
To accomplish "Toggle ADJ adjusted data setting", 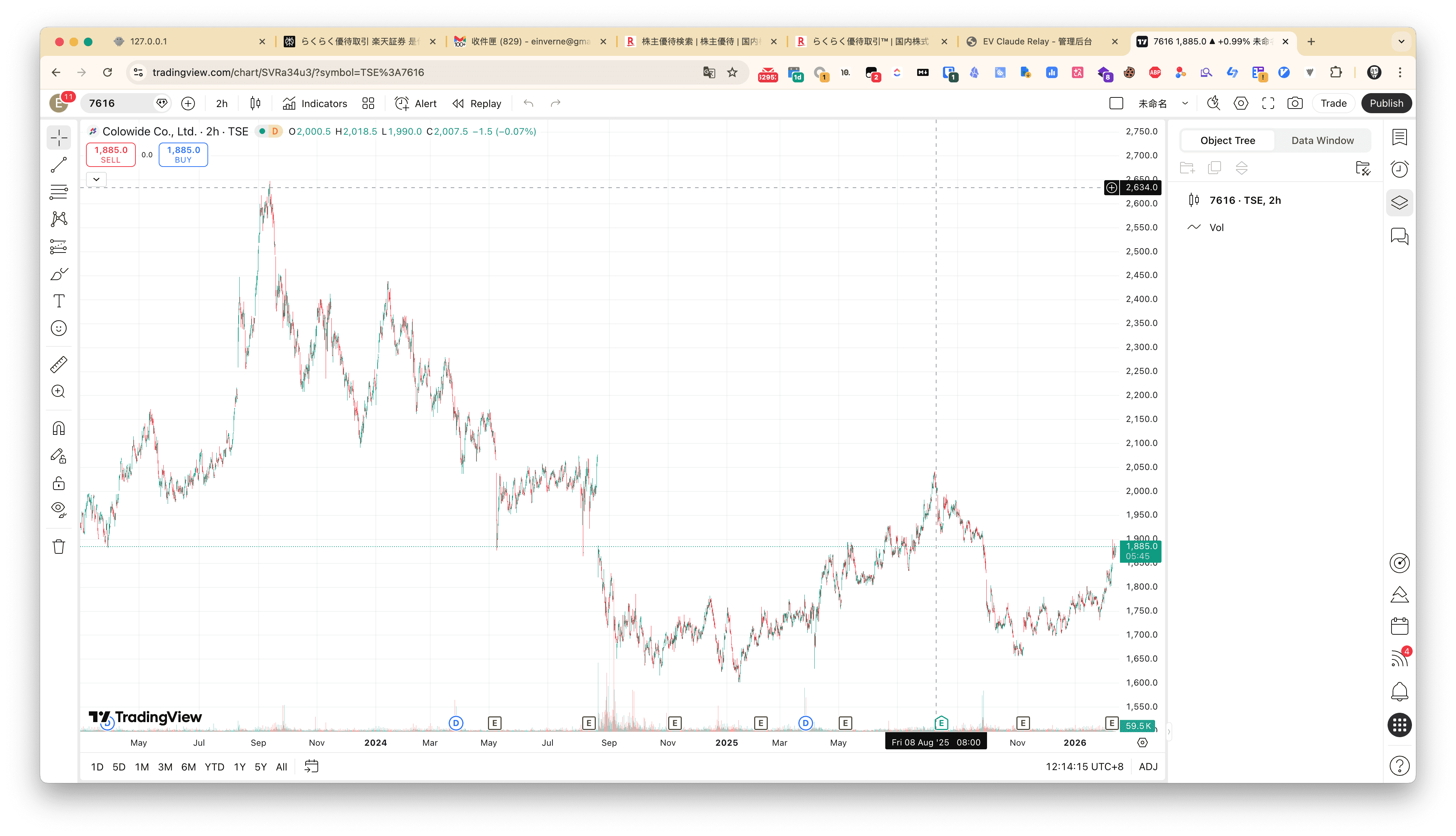I will coord(1148,767).
